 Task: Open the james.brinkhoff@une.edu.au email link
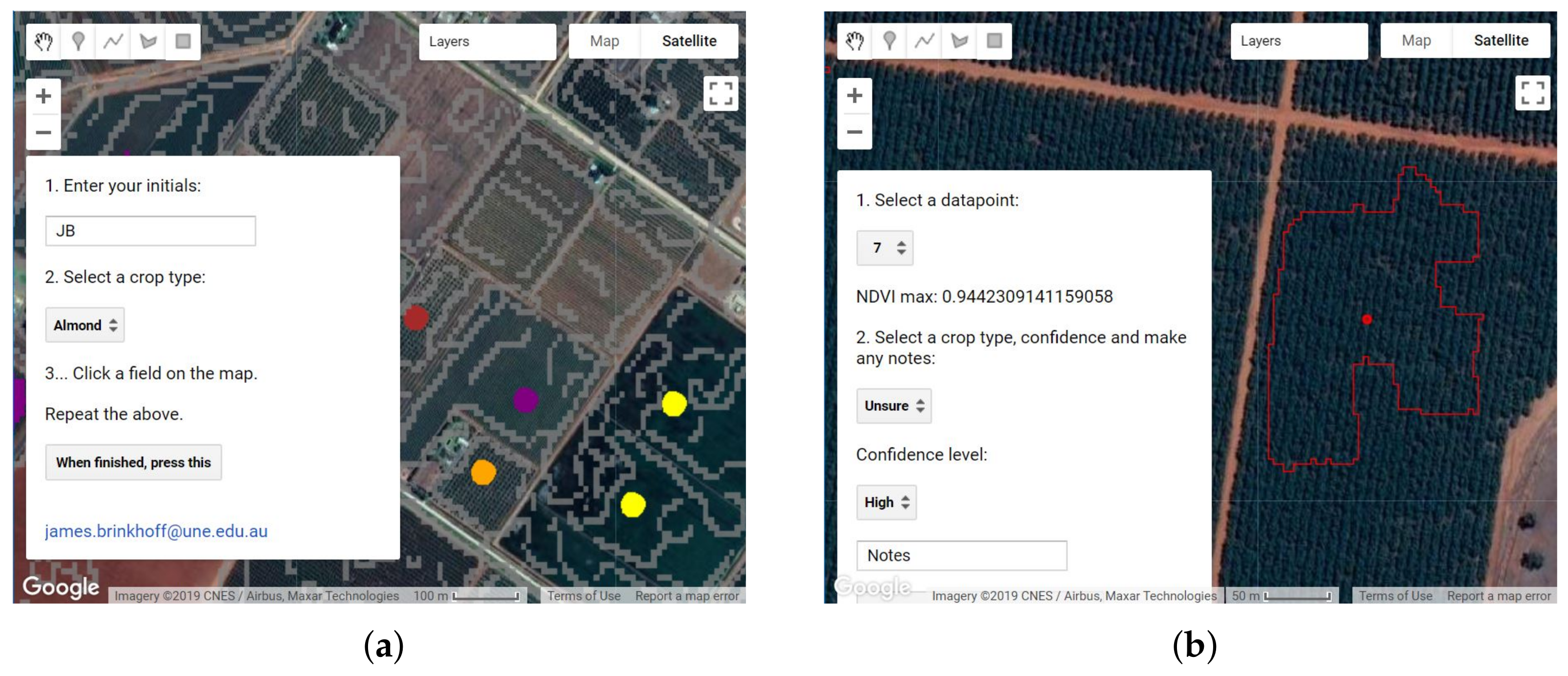(x=156, y=531)
